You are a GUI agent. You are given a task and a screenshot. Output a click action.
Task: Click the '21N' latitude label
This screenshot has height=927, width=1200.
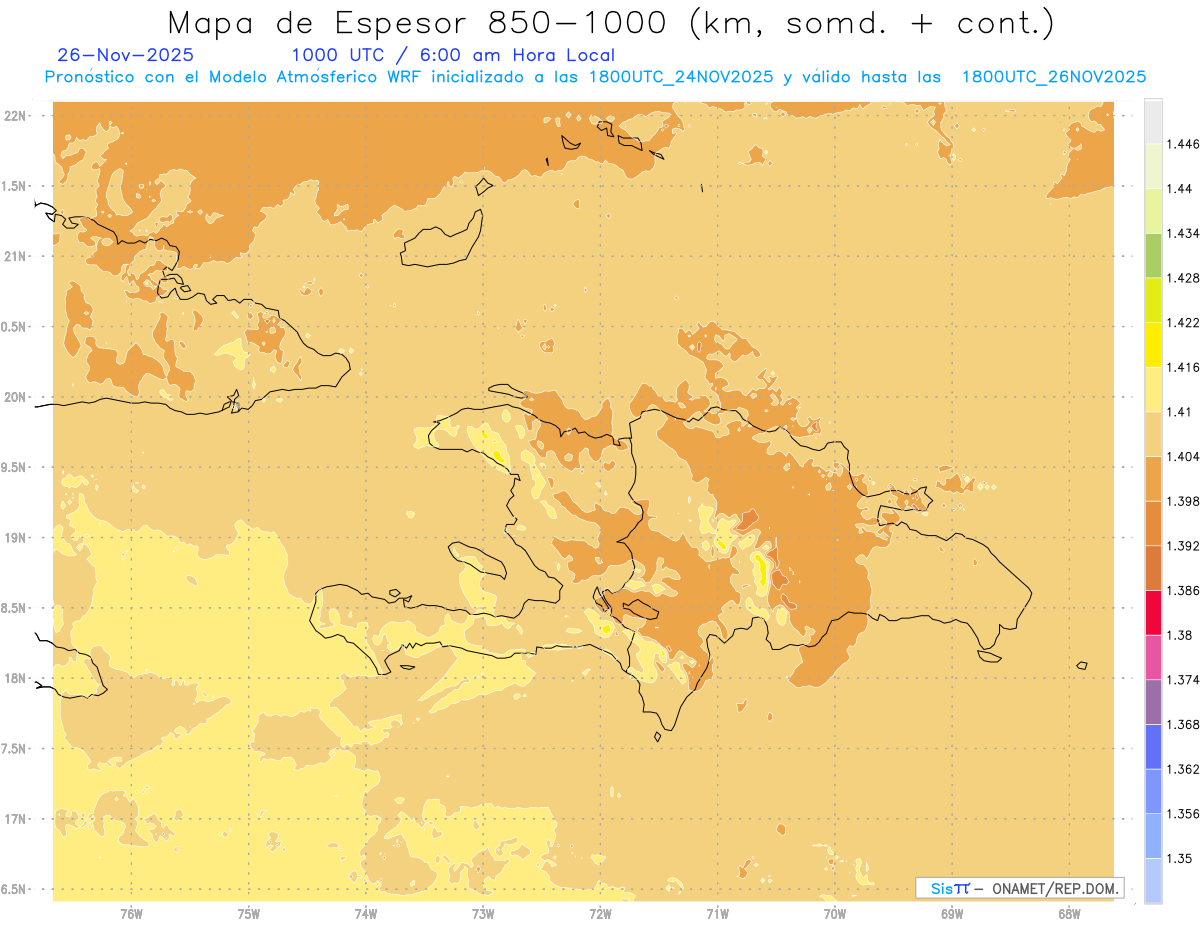point(15,257)
